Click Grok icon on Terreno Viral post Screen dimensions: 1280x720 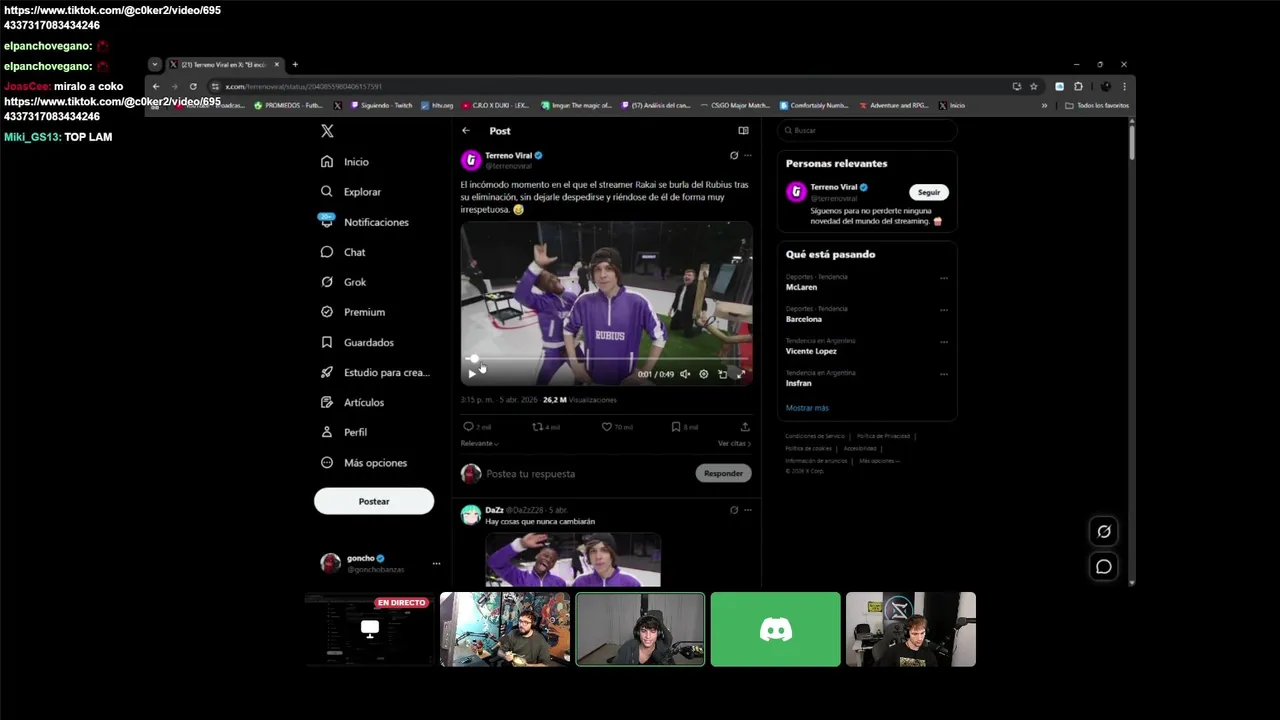[734, 156]
